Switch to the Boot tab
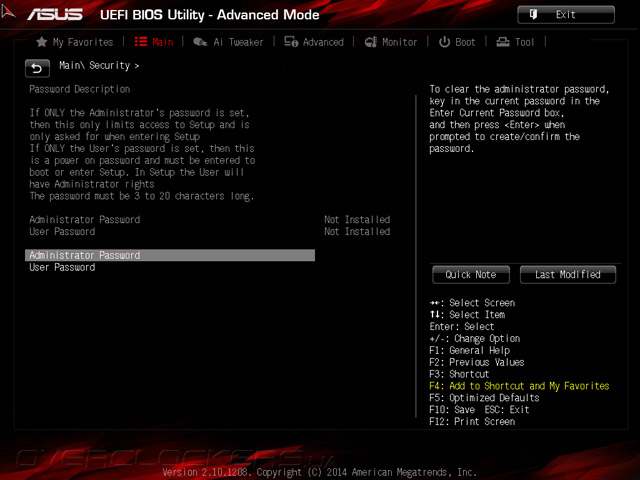Screen dimensions: 640x480 pos(457,42)
